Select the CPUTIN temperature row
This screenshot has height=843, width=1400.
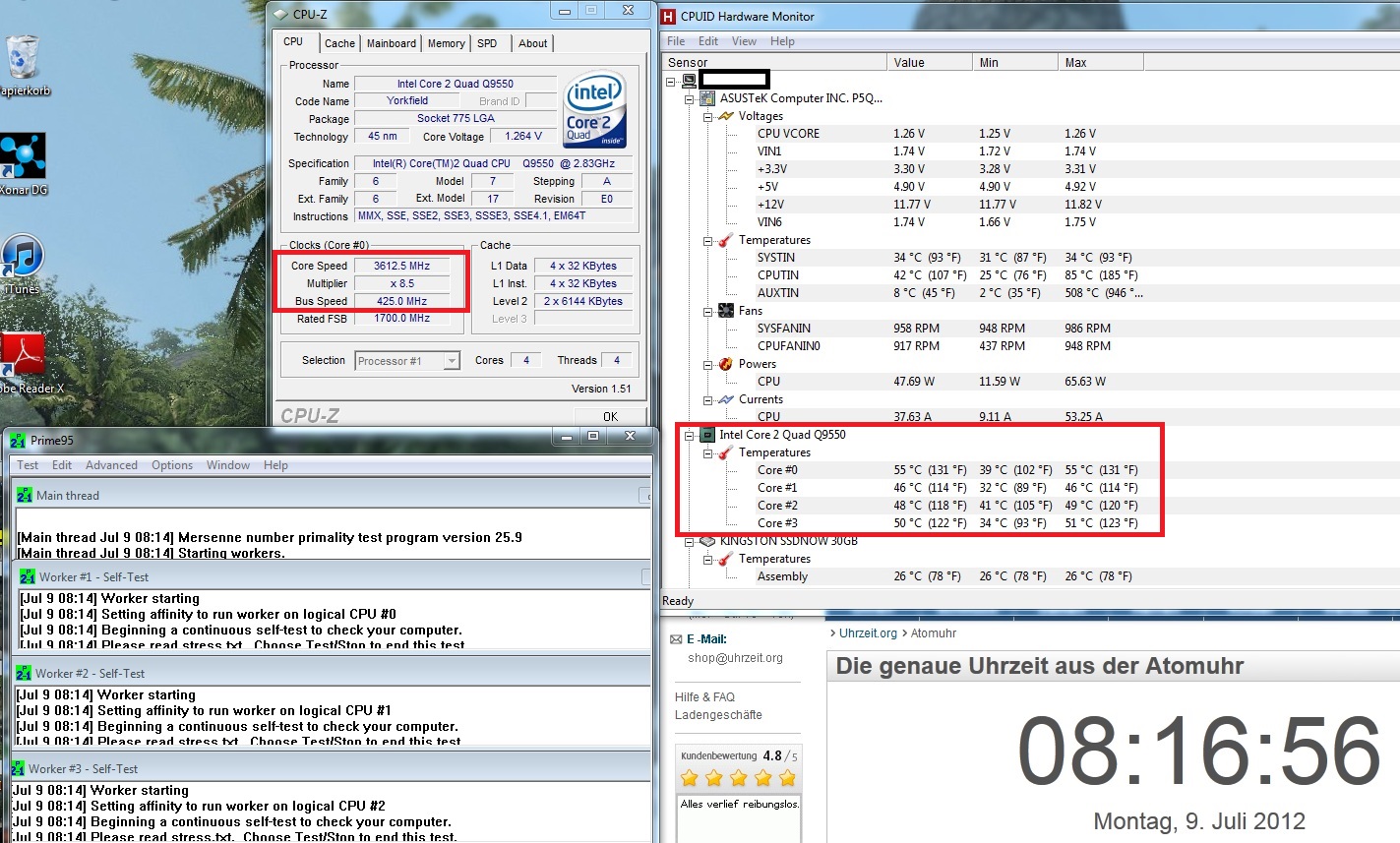coord(777,275)
